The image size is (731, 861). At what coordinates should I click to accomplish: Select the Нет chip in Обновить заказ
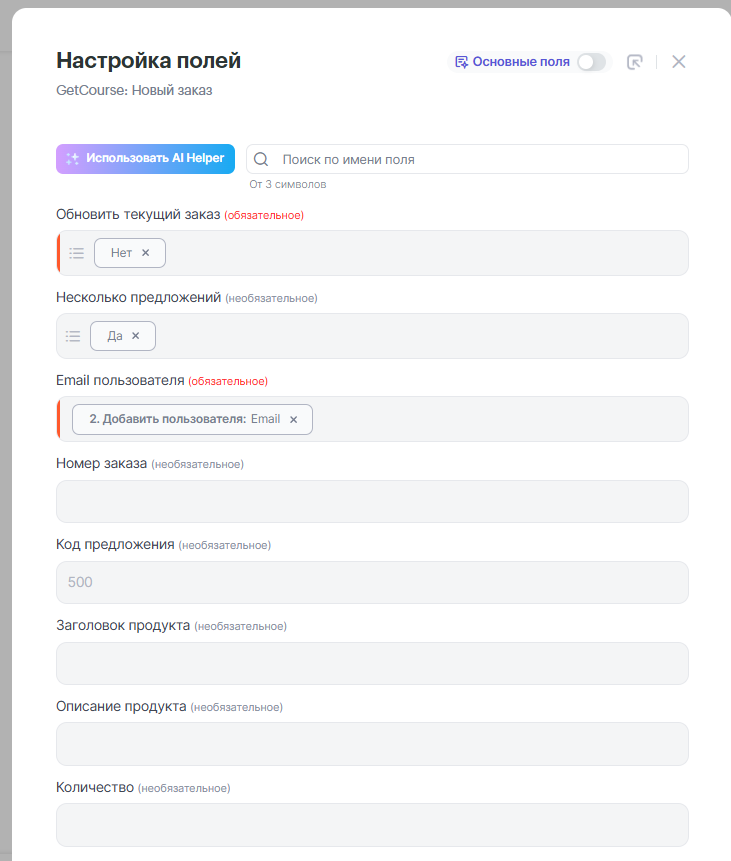pyautogui.click(x=120, y=253)
